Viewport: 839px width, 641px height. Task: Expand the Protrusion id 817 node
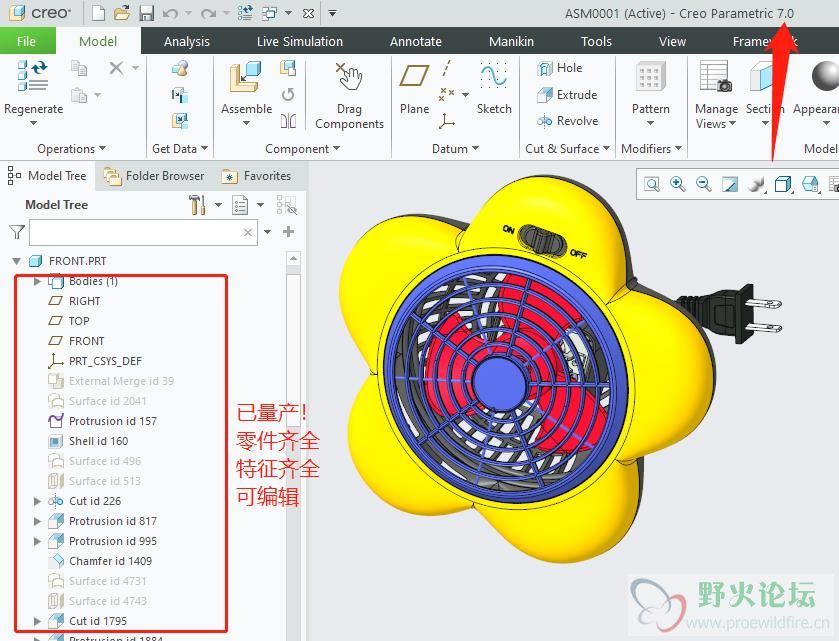[x=37, y=521]
